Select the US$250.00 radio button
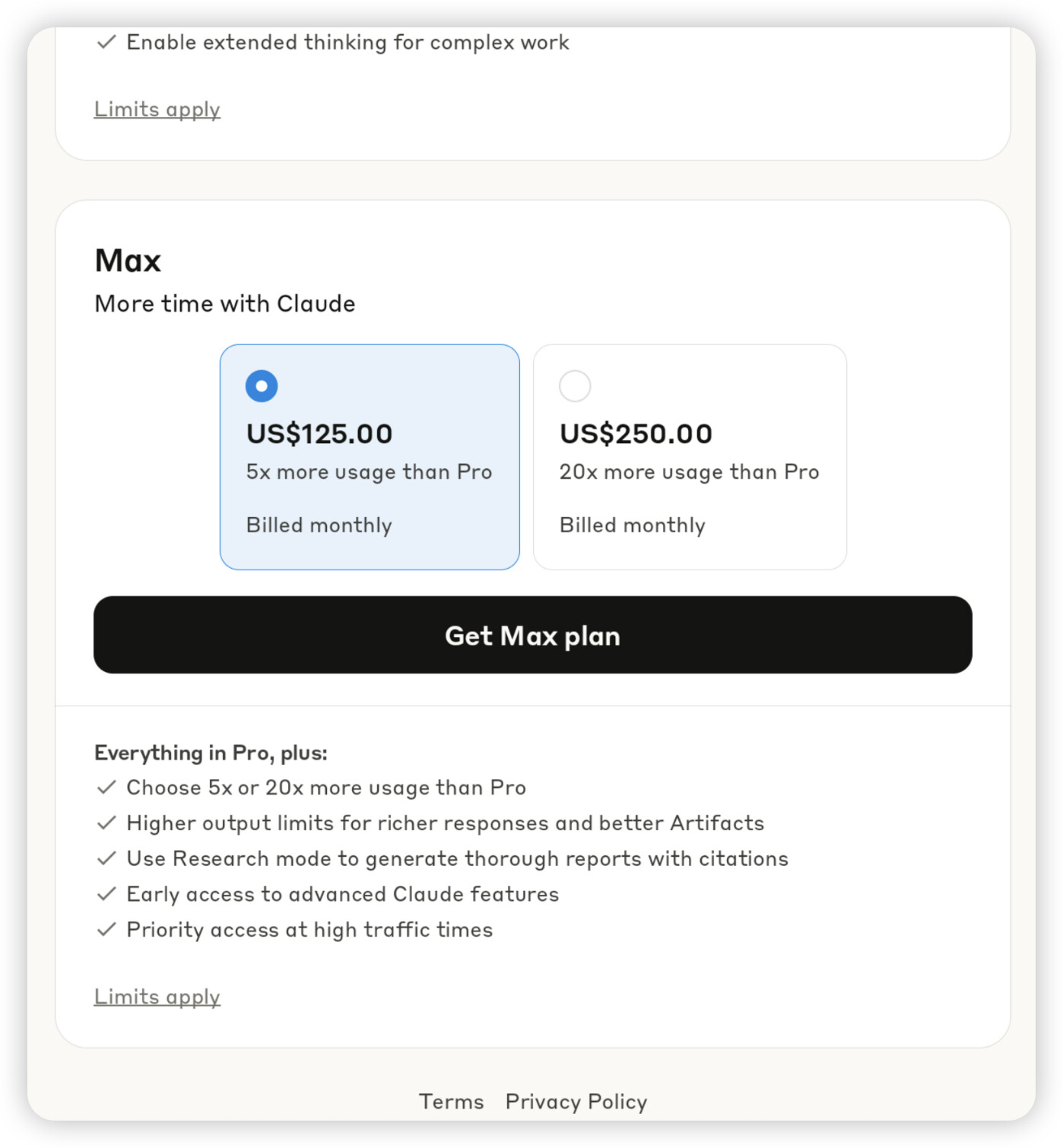1063x1148 pixels. coord(575,386)
